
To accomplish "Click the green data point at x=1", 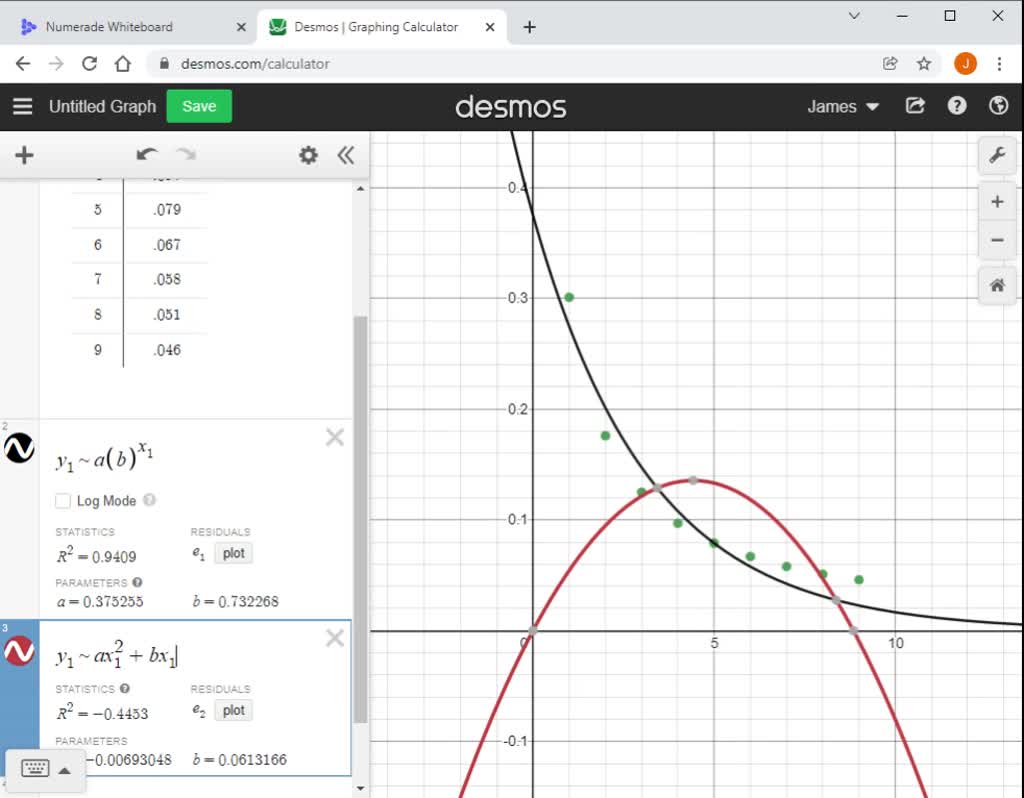I will click(569, 297).
